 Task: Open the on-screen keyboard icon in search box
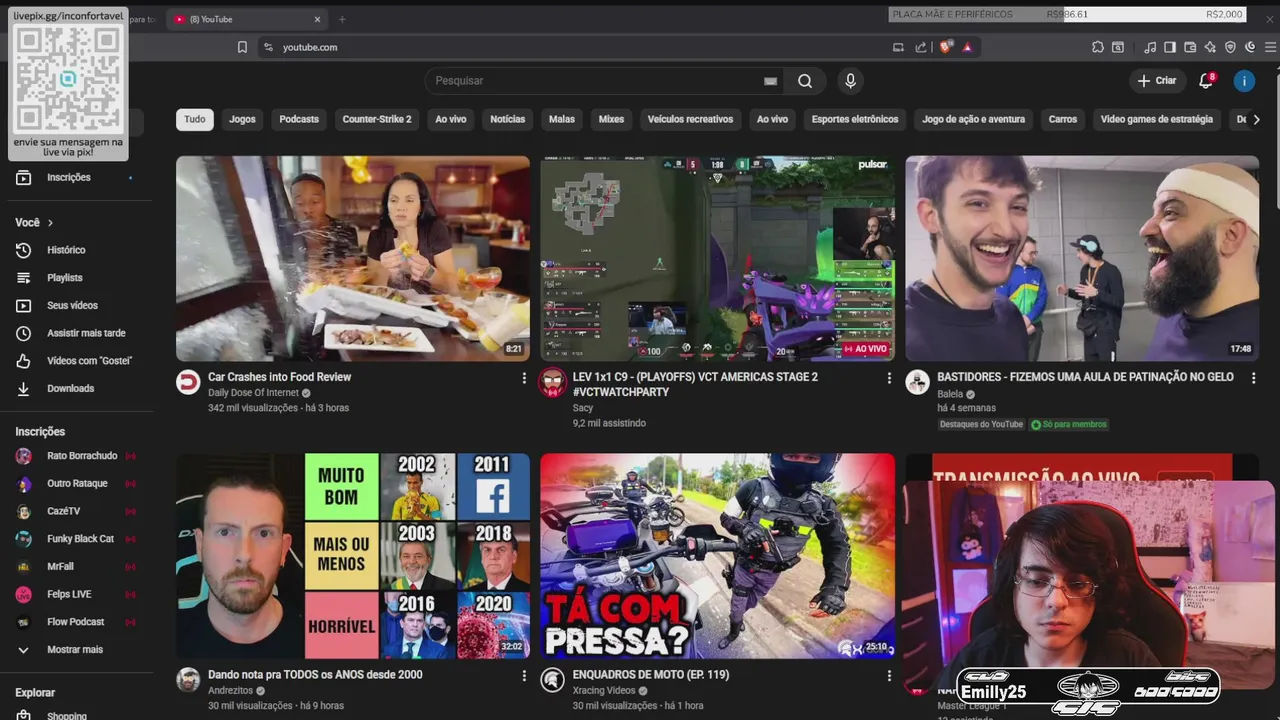(x=770, y=81)
